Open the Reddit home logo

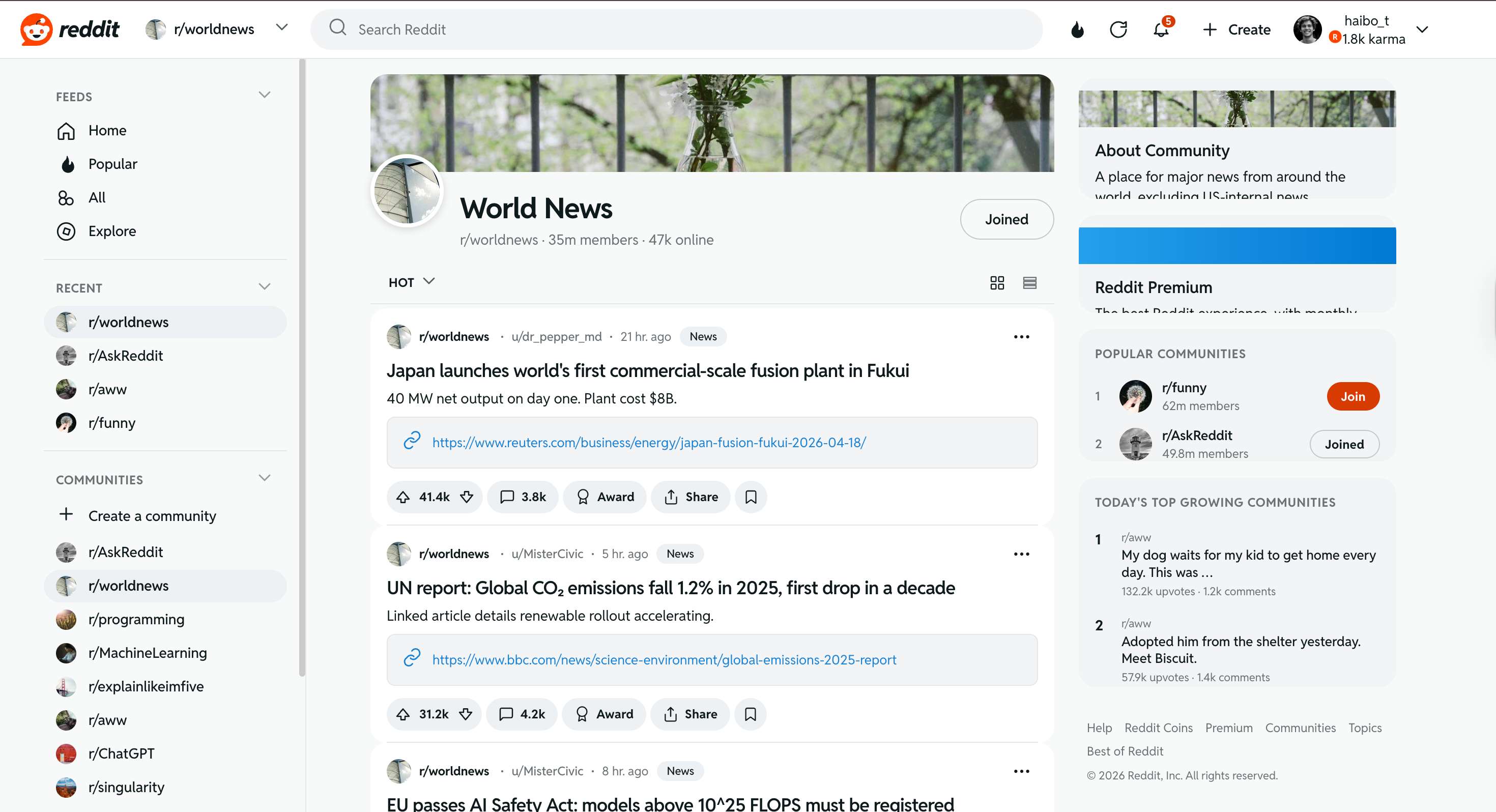70,29
